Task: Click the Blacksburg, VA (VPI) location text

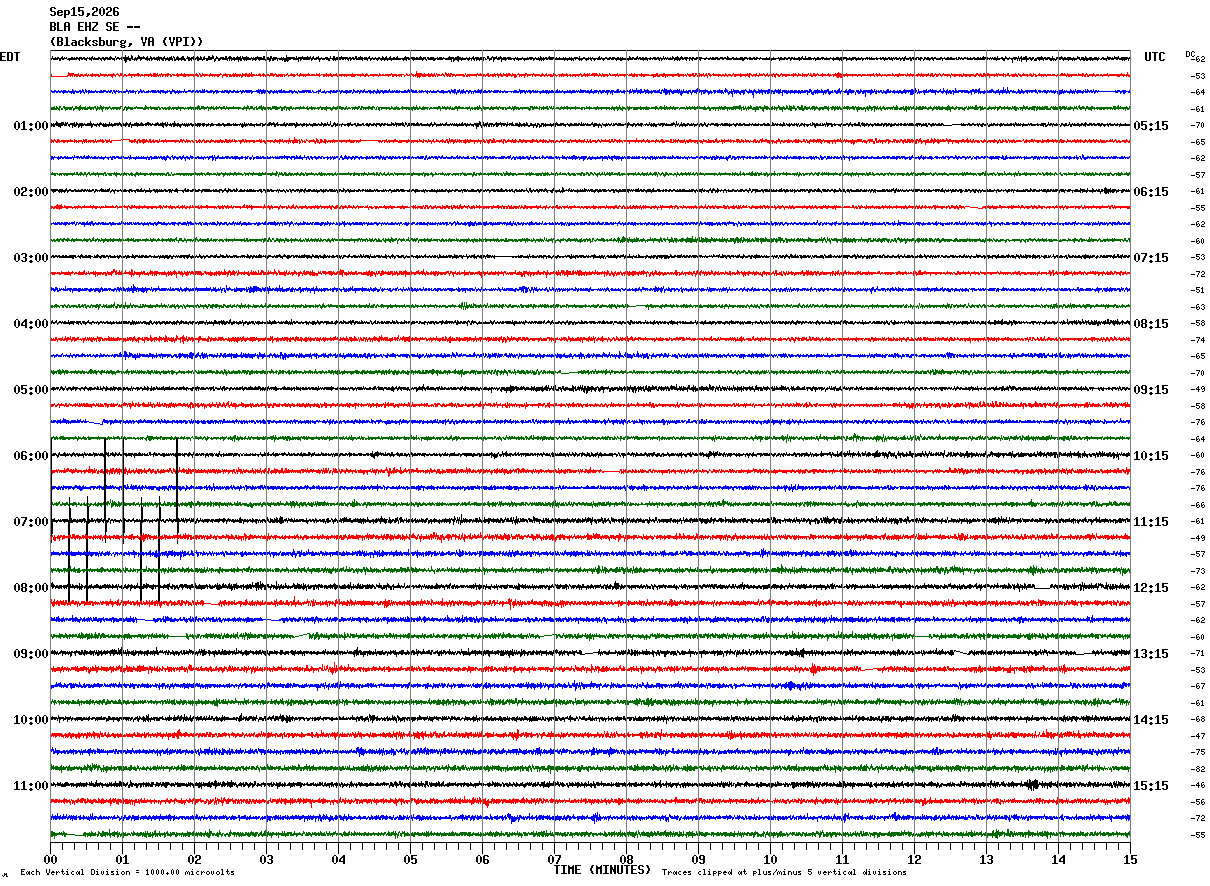Action: (126, 42)
